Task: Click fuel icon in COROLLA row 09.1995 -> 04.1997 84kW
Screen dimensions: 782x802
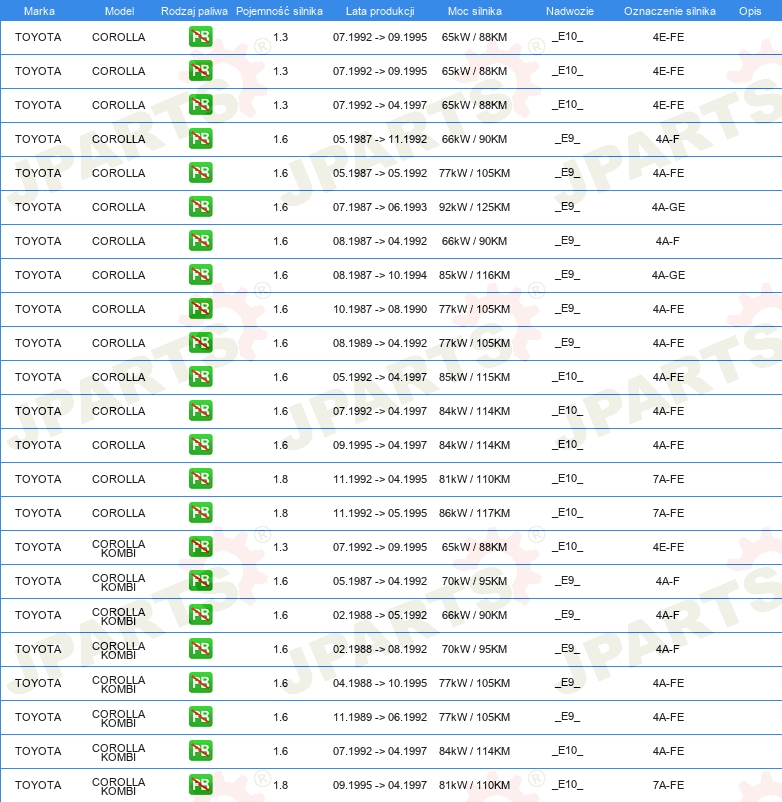Action: pos(200,445)
